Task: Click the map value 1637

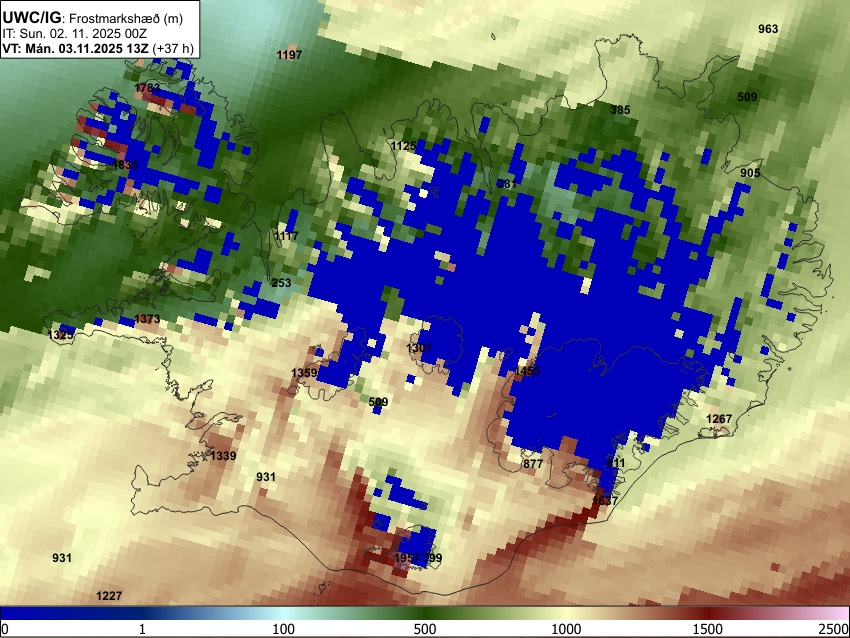Action: pos(604,501)
